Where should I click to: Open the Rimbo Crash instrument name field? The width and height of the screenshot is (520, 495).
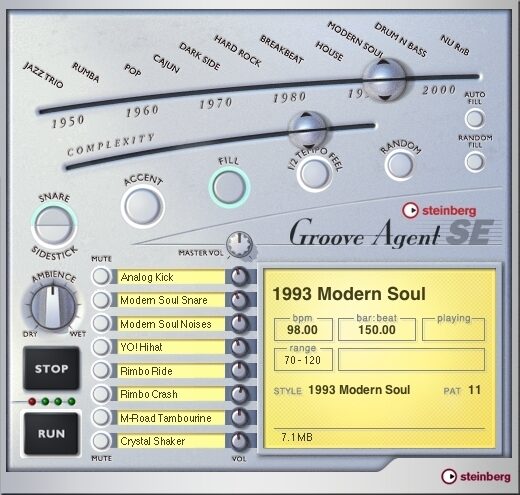pos(171,394)
